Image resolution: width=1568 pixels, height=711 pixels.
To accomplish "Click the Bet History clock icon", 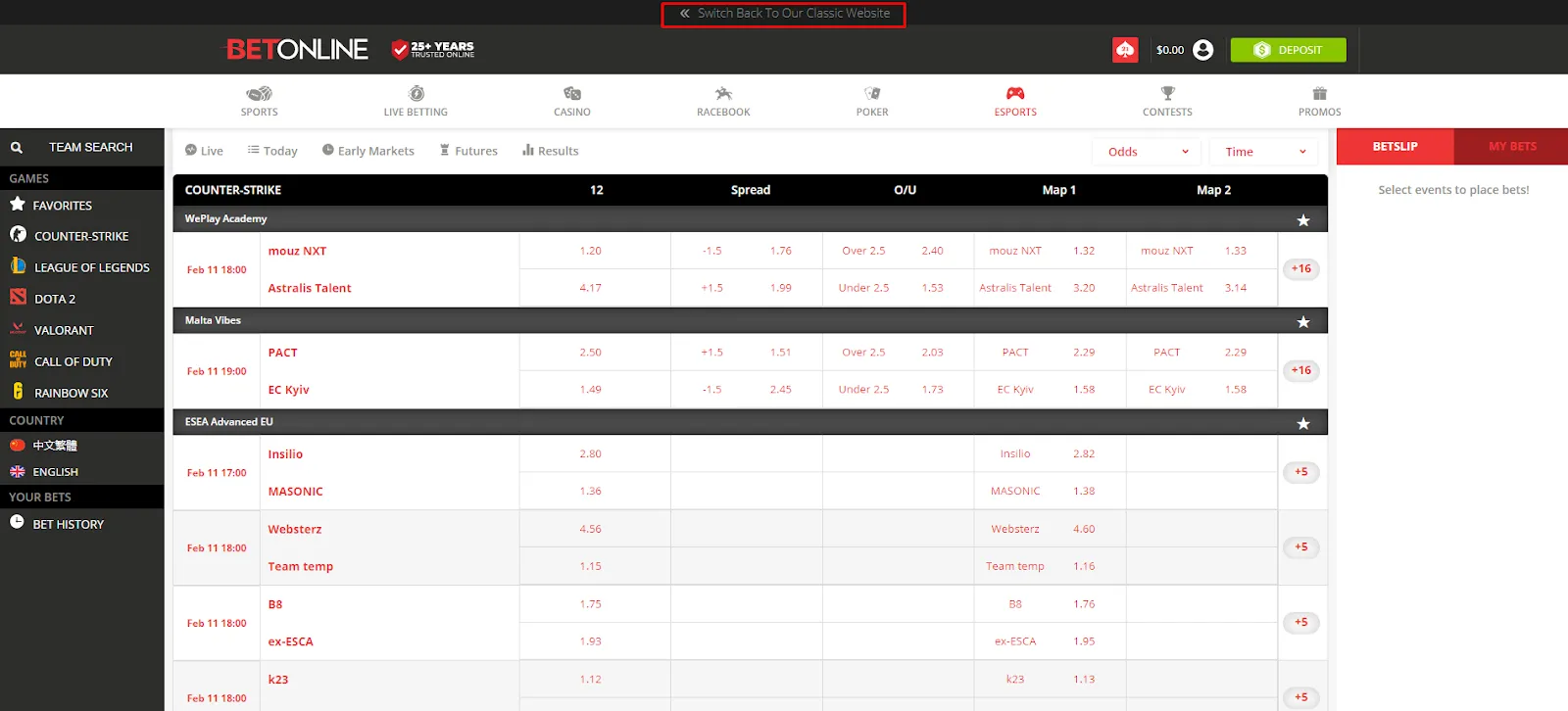I will tap(17, 523).
